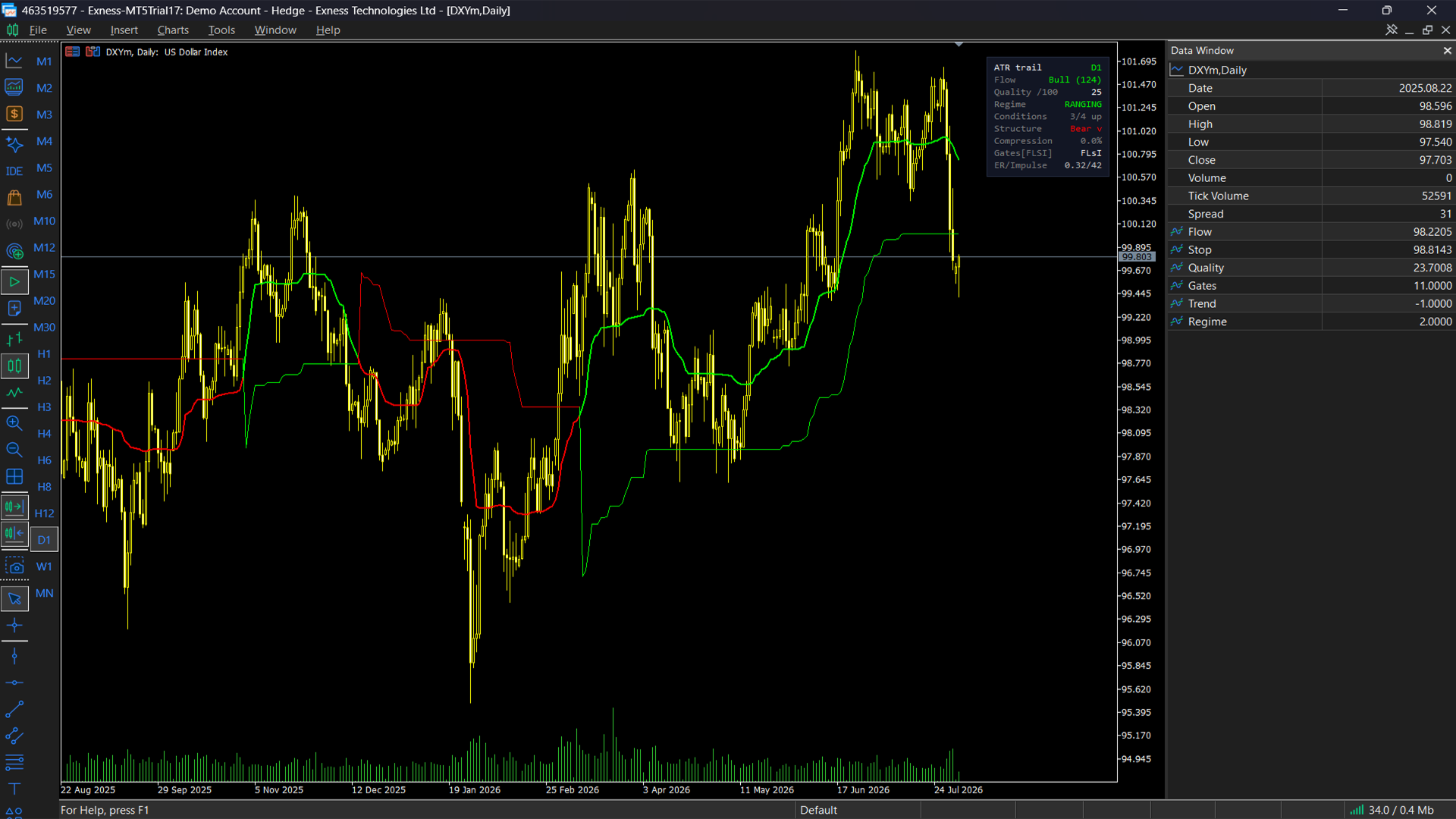Open the Market Watch line-chart icon

(x=14, y=61)
